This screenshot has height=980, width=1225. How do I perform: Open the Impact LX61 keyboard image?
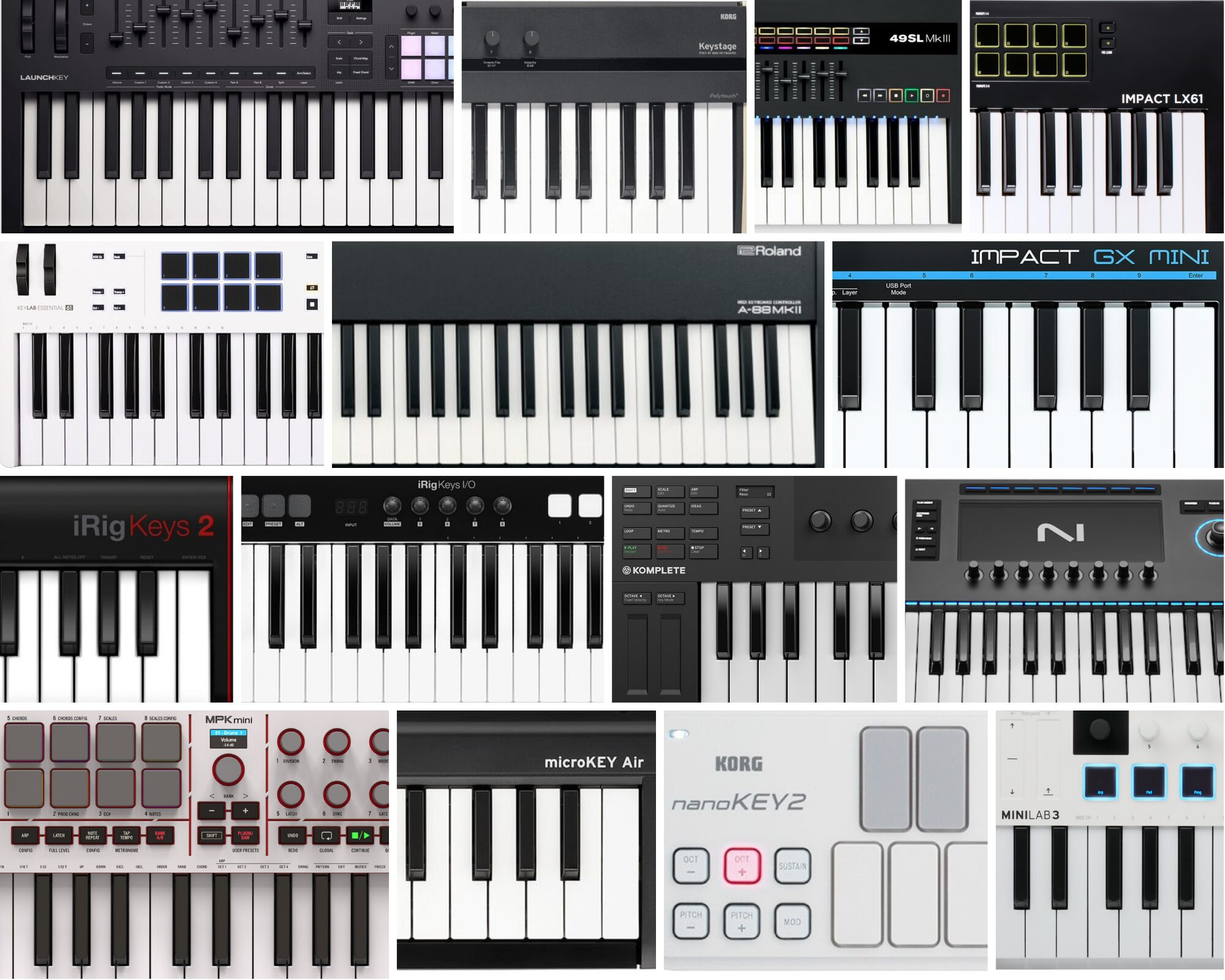point(1097,116)
